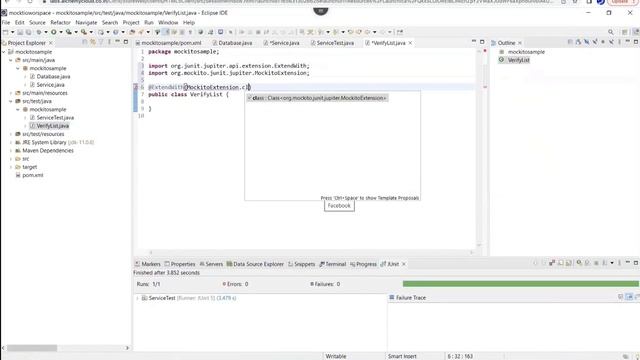Expand the ServiceTest result node
Viewport: 640px width, 360px height.
pos(138,298)
